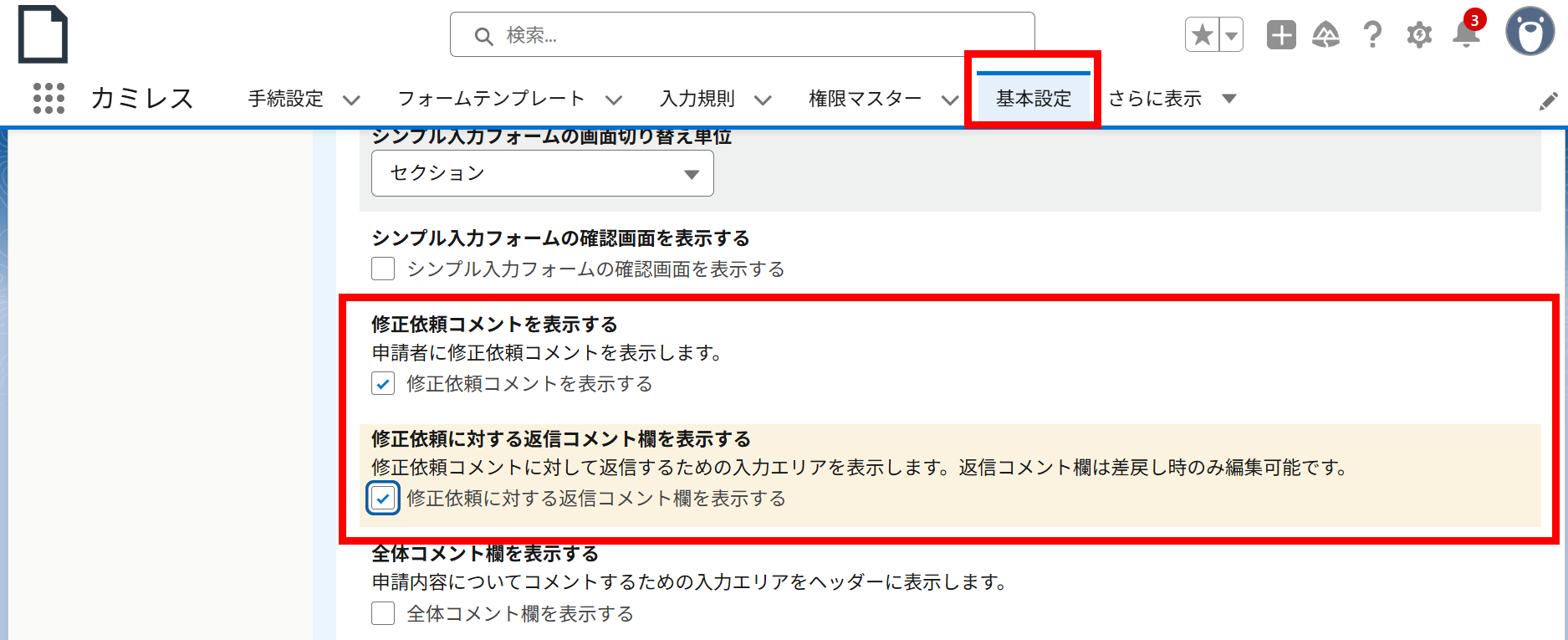This screenshot has width=1568, height=640.
Task: Open the フォームテンプレート tab
Action: [x=492, y=99]
